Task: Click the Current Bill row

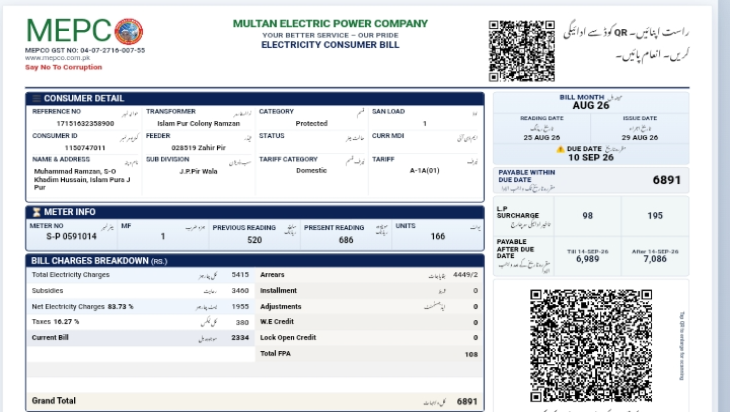Action: pos(140,338)
